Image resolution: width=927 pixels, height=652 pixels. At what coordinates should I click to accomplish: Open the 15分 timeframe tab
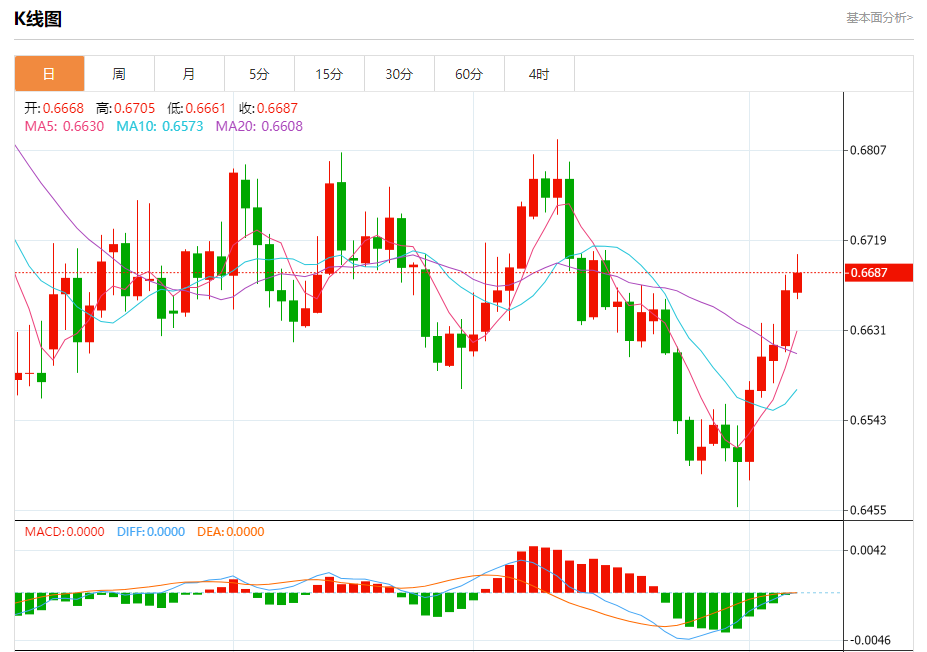point(329,74)
